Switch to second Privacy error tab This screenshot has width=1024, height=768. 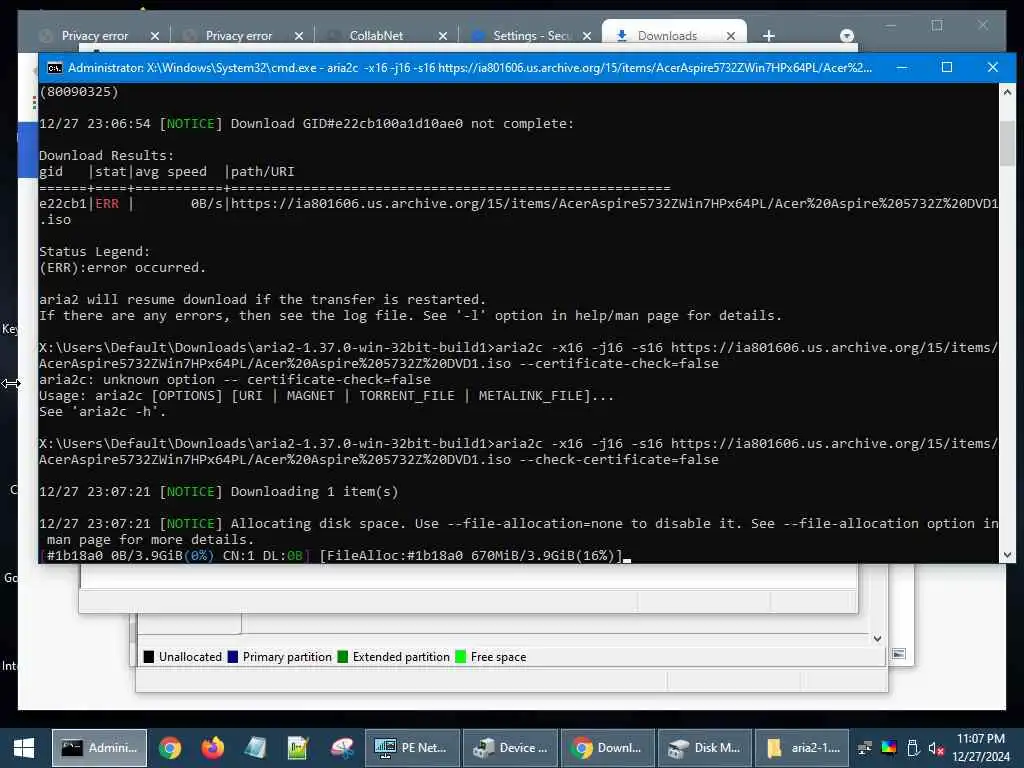tap(238, 36)
